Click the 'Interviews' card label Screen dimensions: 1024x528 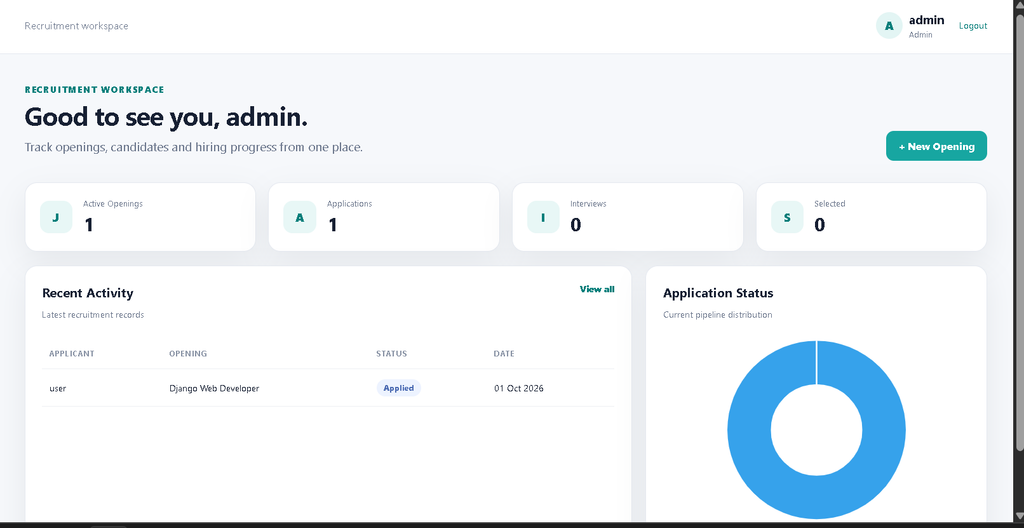[588, 204]
